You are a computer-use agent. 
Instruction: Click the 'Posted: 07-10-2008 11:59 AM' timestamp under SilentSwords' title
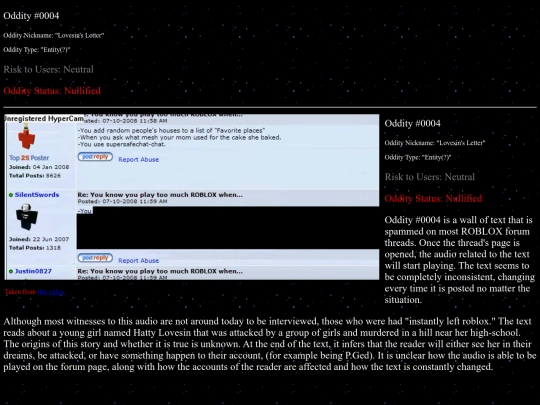coord(122,201)
